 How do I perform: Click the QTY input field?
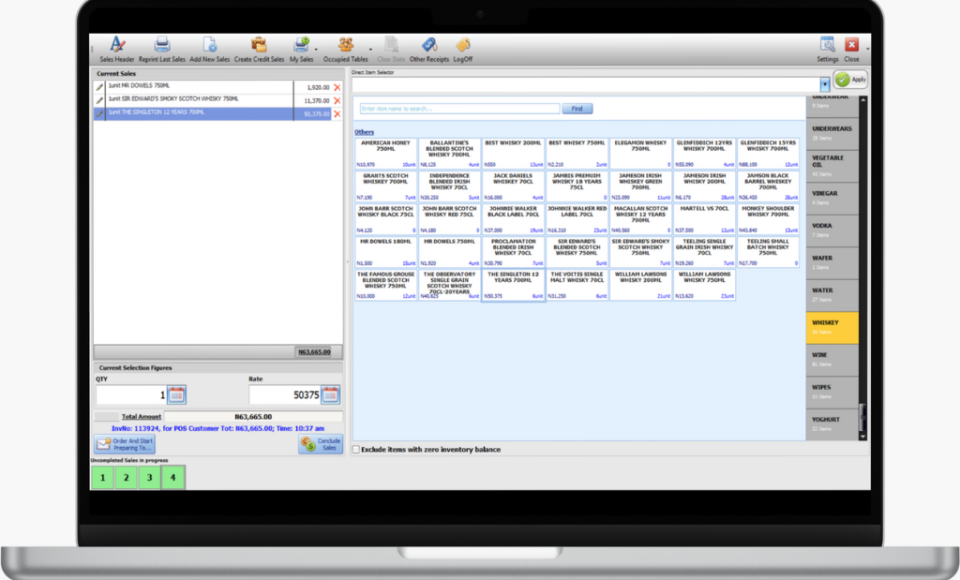[x=132, y=395]
